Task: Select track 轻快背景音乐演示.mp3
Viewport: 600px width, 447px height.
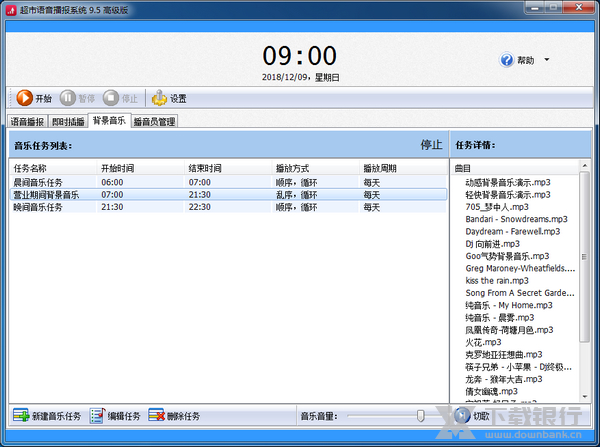Action: (508, 194)
